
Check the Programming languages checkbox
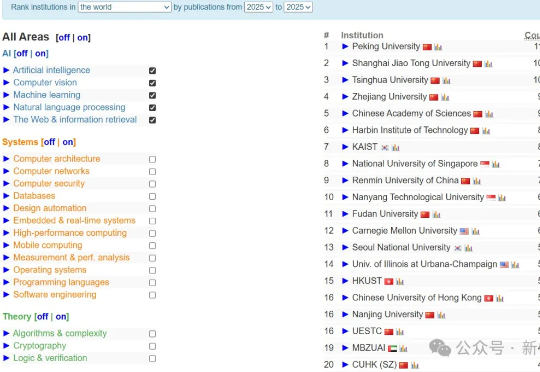pyautogui.click(x=153, y=283)
